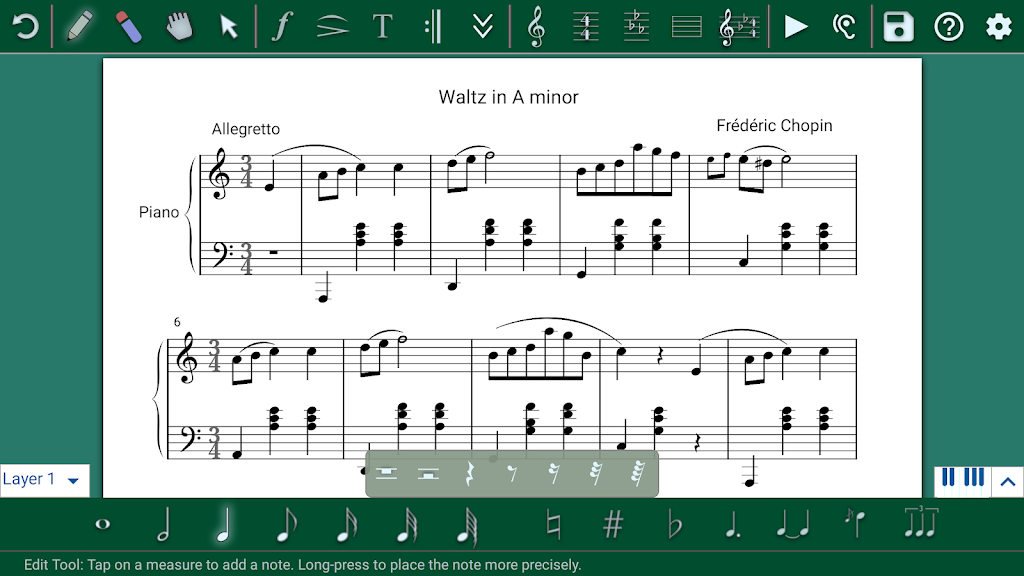1024x576 pixels.
Task: Undo the last action
Action: tap(25, 27)
